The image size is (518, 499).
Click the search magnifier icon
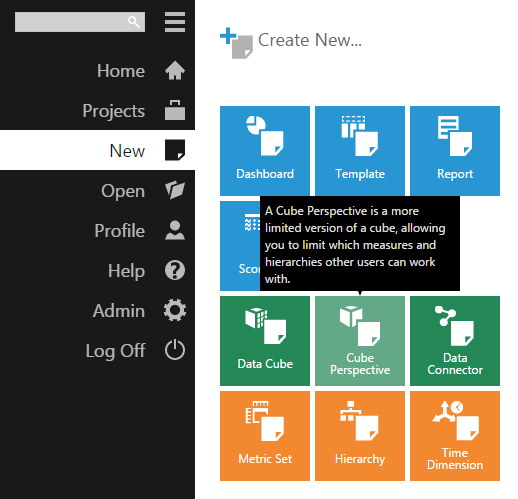[x=134, y=22]
